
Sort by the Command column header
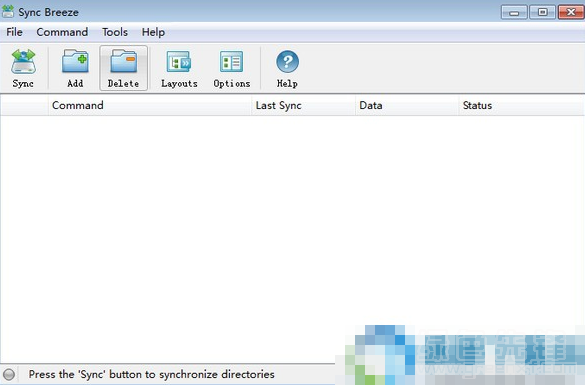pyautogui.click(x=150, y=106)
